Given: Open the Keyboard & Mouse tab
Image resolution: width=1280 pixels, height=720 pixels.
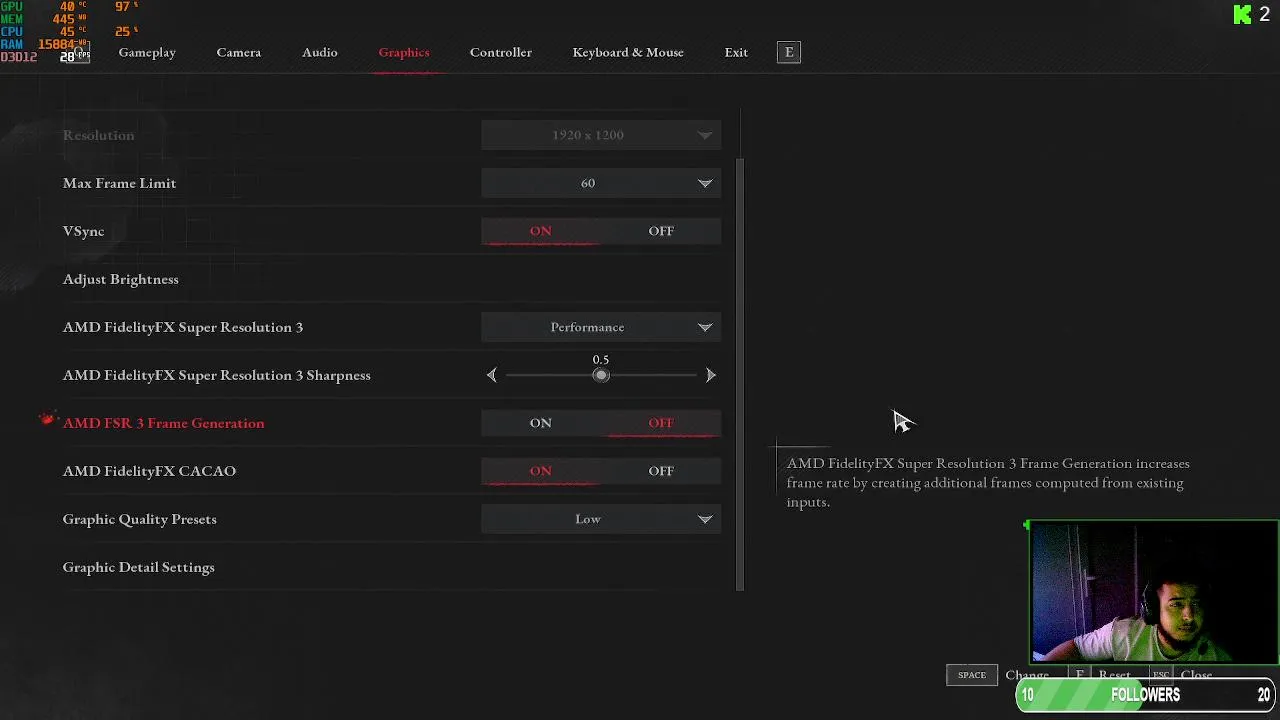Looking at the screenshot, I should 628,52.
